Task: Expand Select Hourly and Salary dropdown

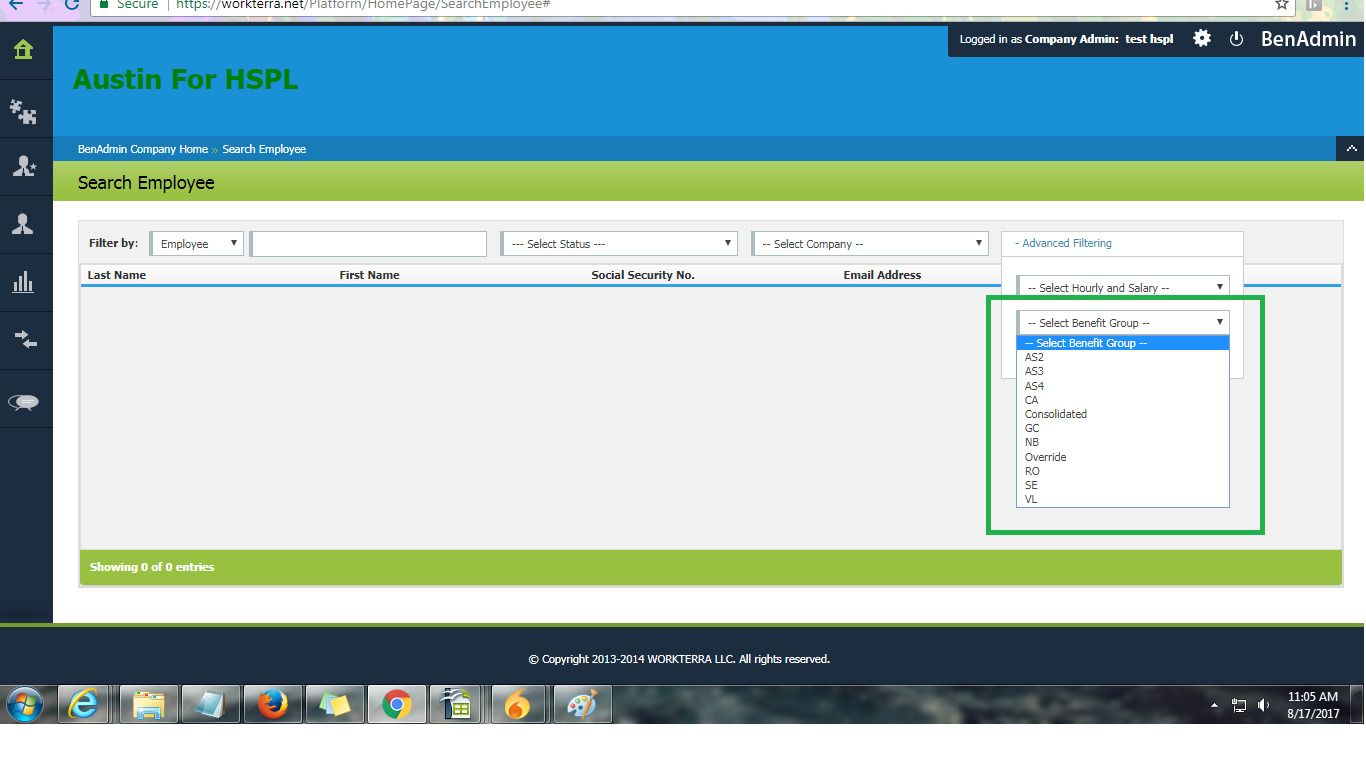Action: (1123, 288)
